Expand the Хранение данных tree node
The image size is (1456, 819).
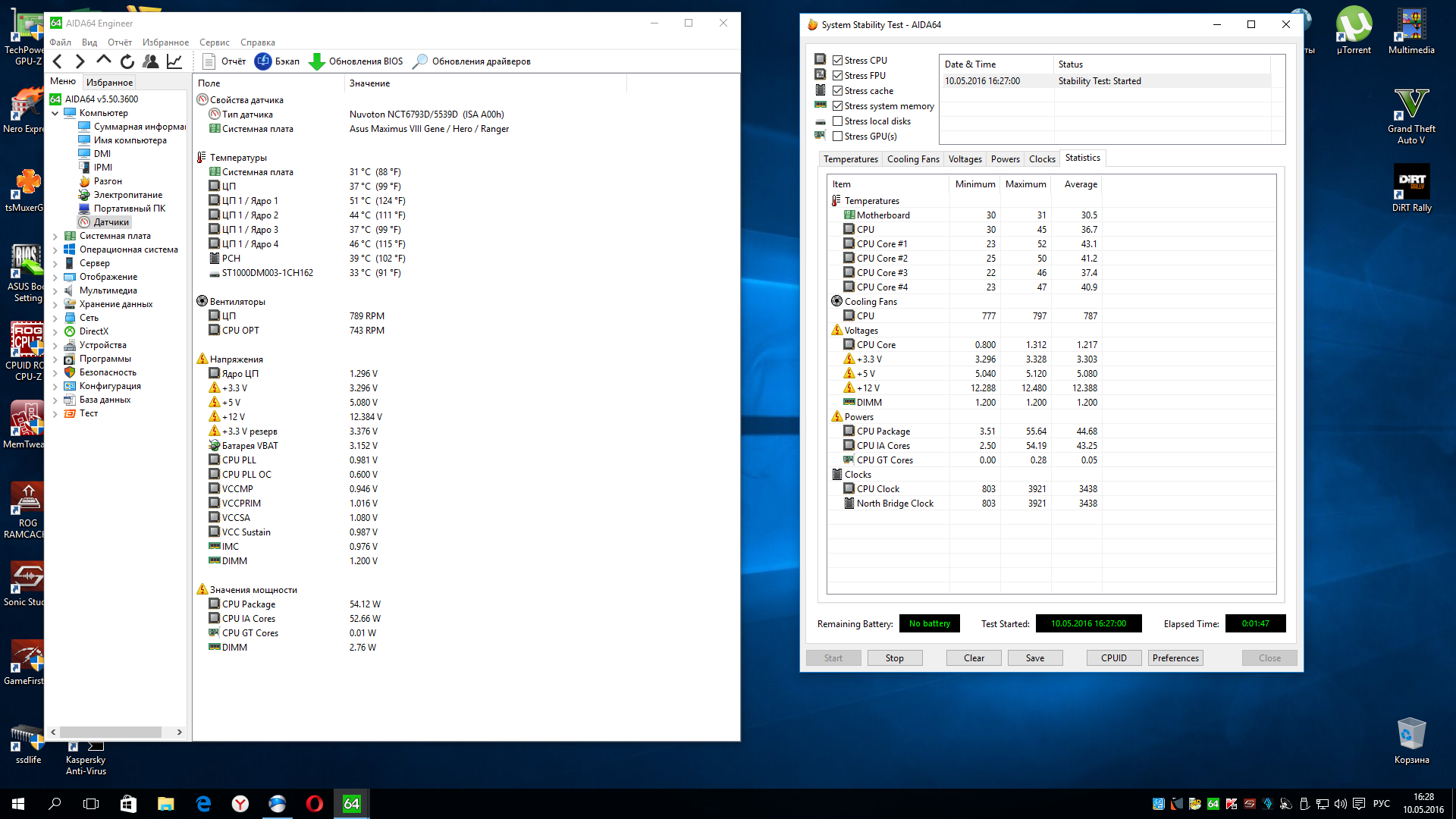point(55,305)
